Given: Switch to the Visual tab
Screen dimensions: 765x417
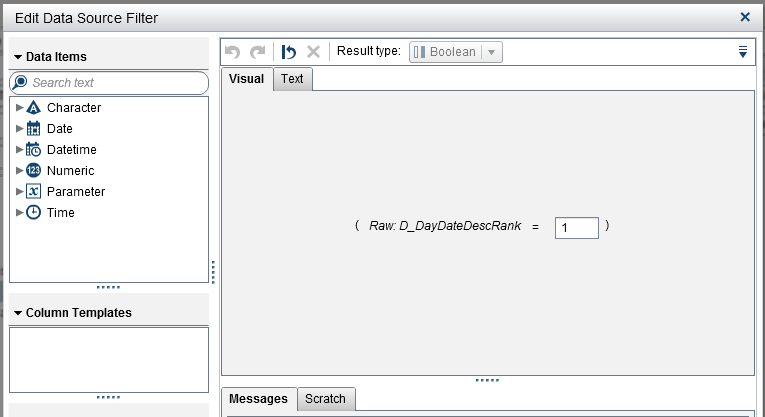Looking at the screenshot, I should point(246,79).
